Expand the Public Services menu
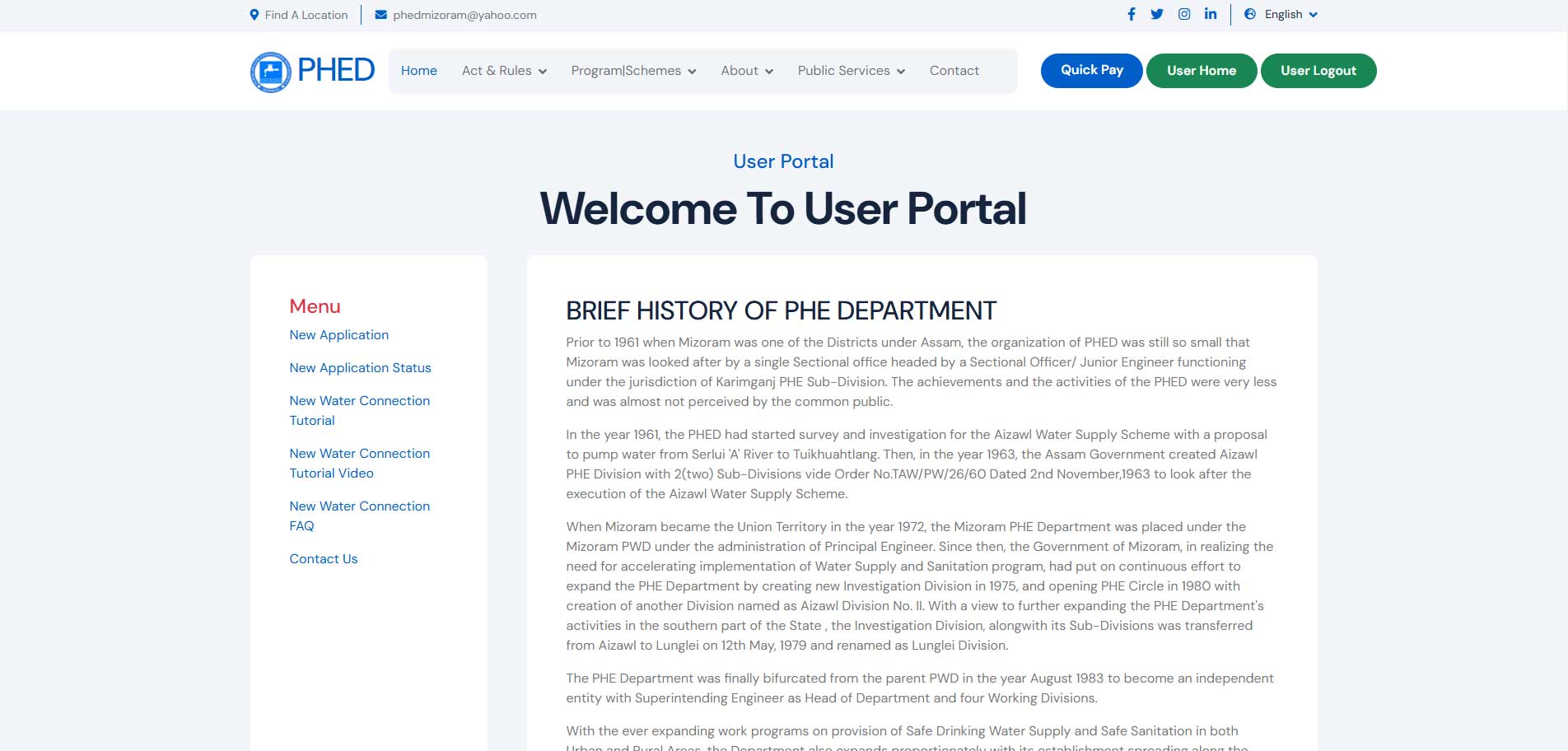This screenshot has height=751, width=1568. (x=852, y=71)
